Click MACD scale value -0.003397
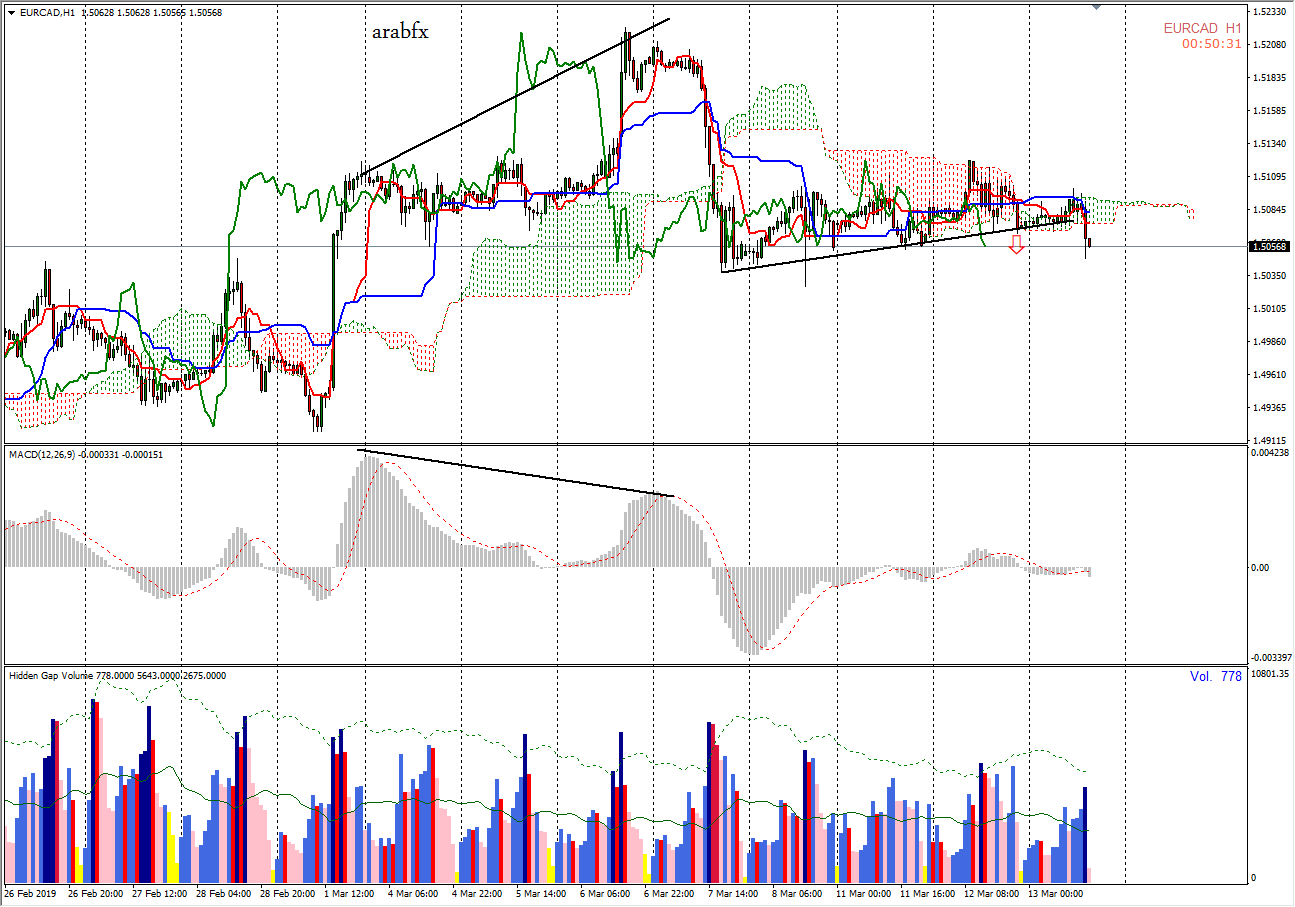Viewport: 1295px width, 907px height. point(1270,658)
